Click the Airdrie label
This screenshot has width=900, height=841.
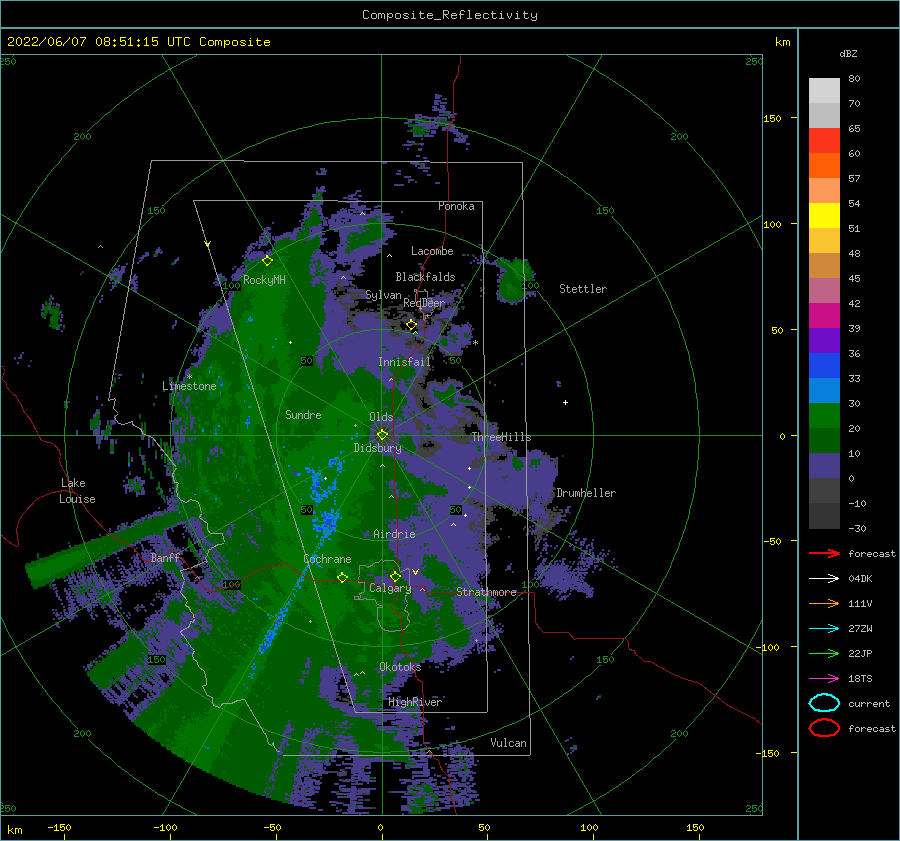click(394, 534)
